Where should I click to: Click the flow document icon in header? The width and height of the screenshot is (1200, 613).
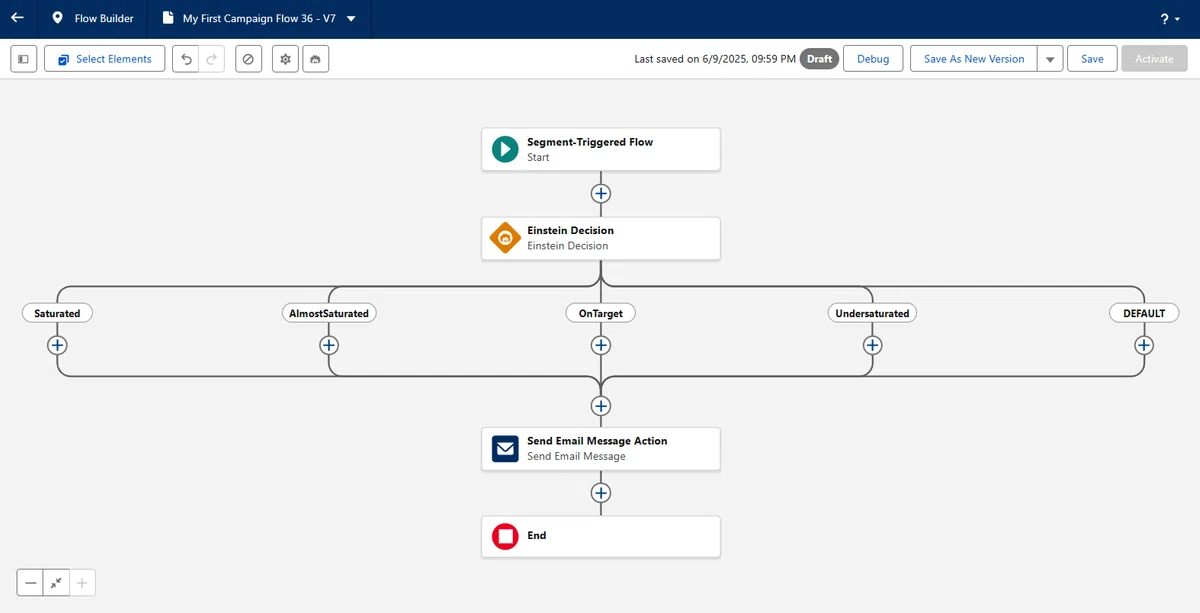(x=167, y=18)
